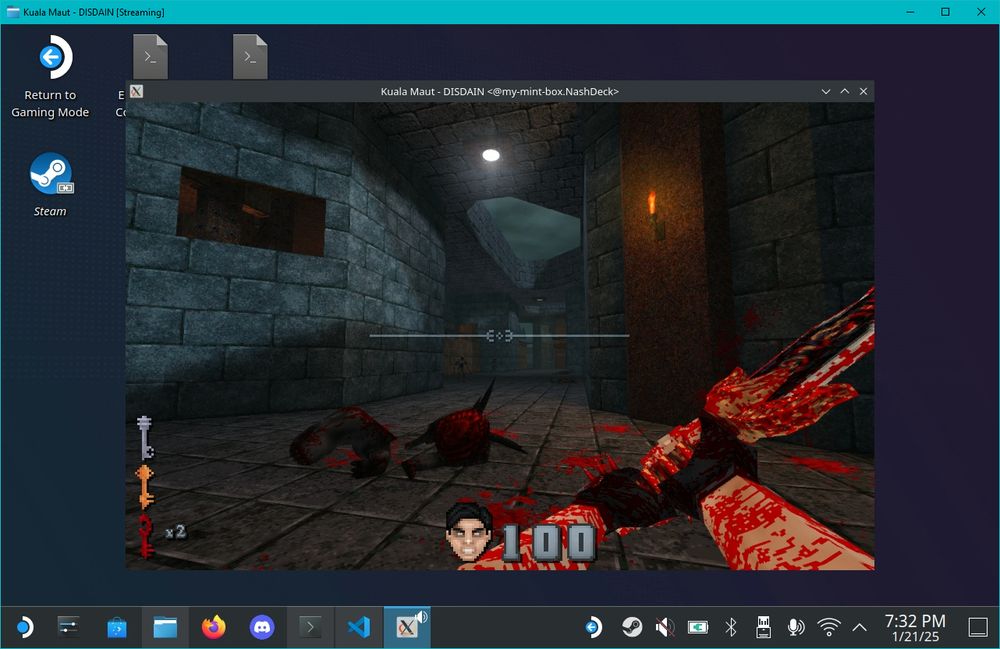
Task: Click the game's center crosshair
Action: click(499, 335)
